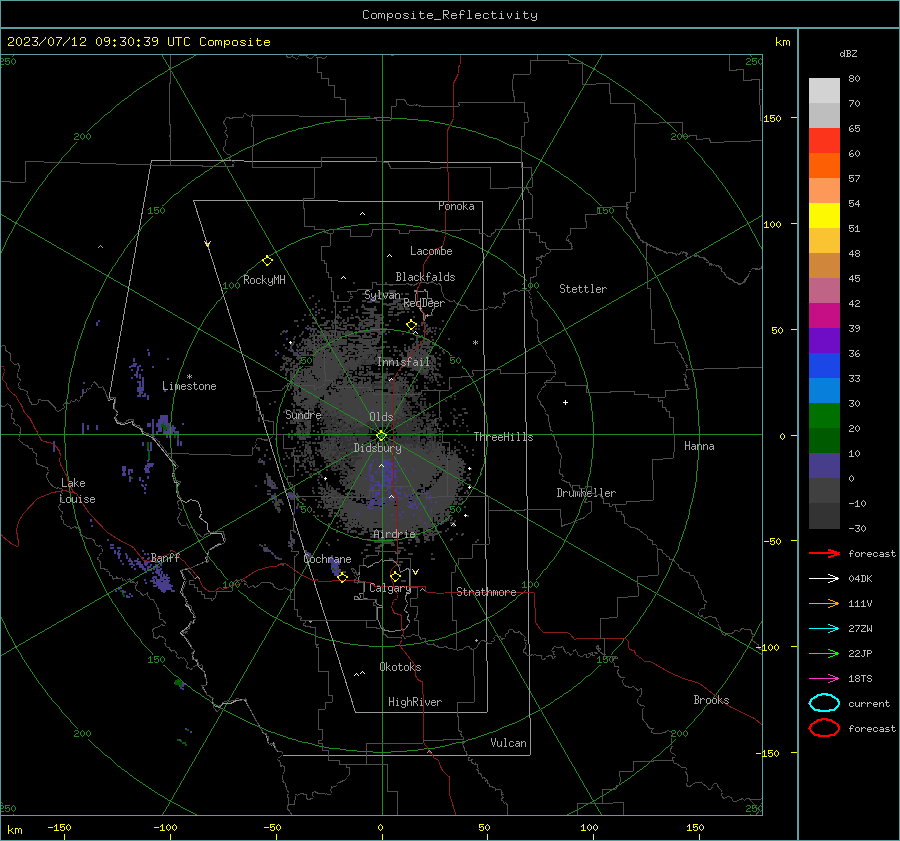Click the 150 value on right axis
Screen dimensions: 900x841
point(773,118)
